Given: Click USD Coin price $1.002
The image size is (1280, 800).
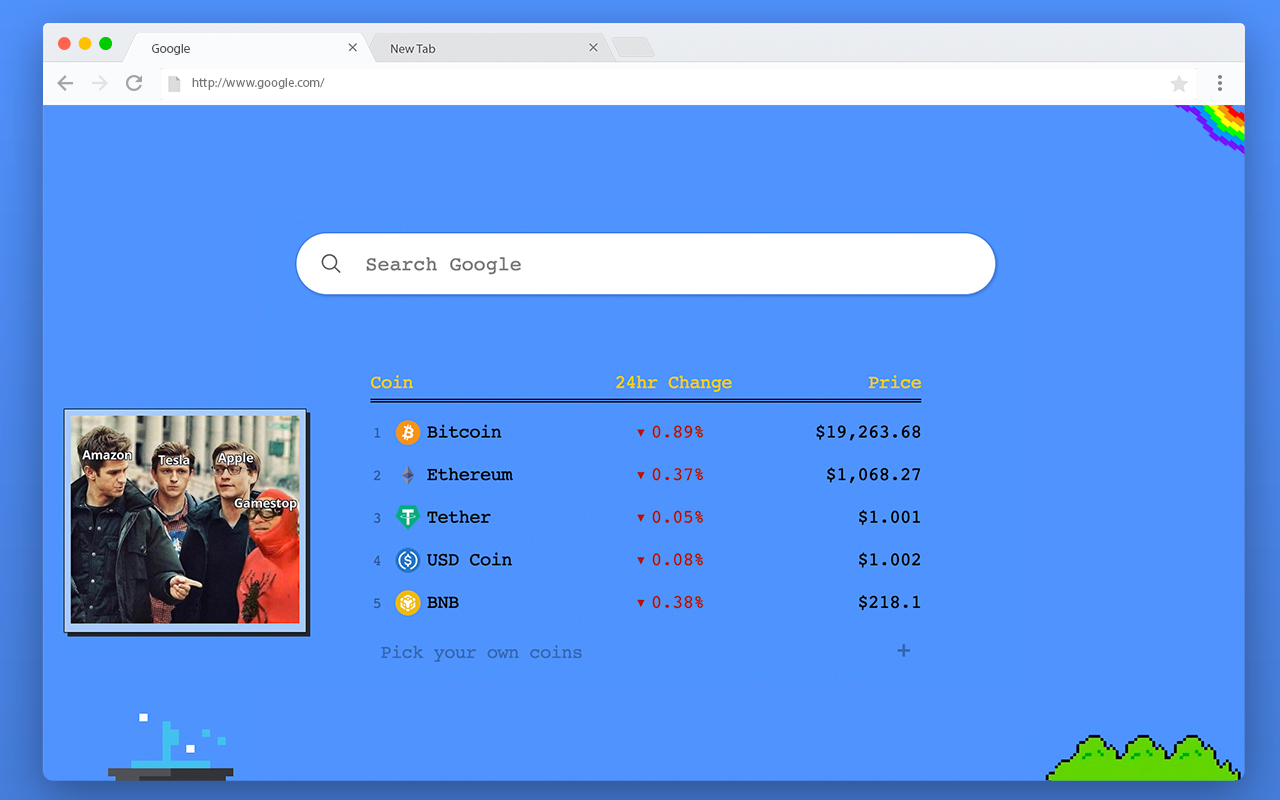Looking at the screenshot, I should coord(890,560).
